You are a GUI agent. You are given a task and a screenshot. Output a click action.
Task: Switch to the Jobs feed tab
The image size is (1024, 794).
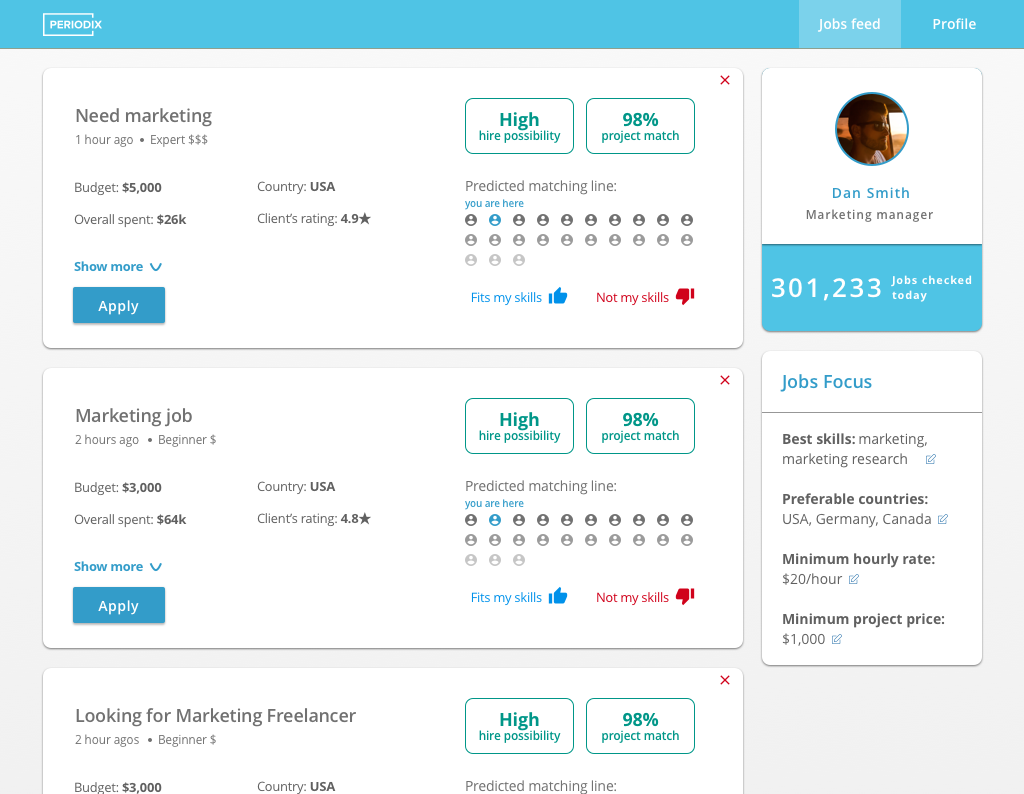pos(849,23)
